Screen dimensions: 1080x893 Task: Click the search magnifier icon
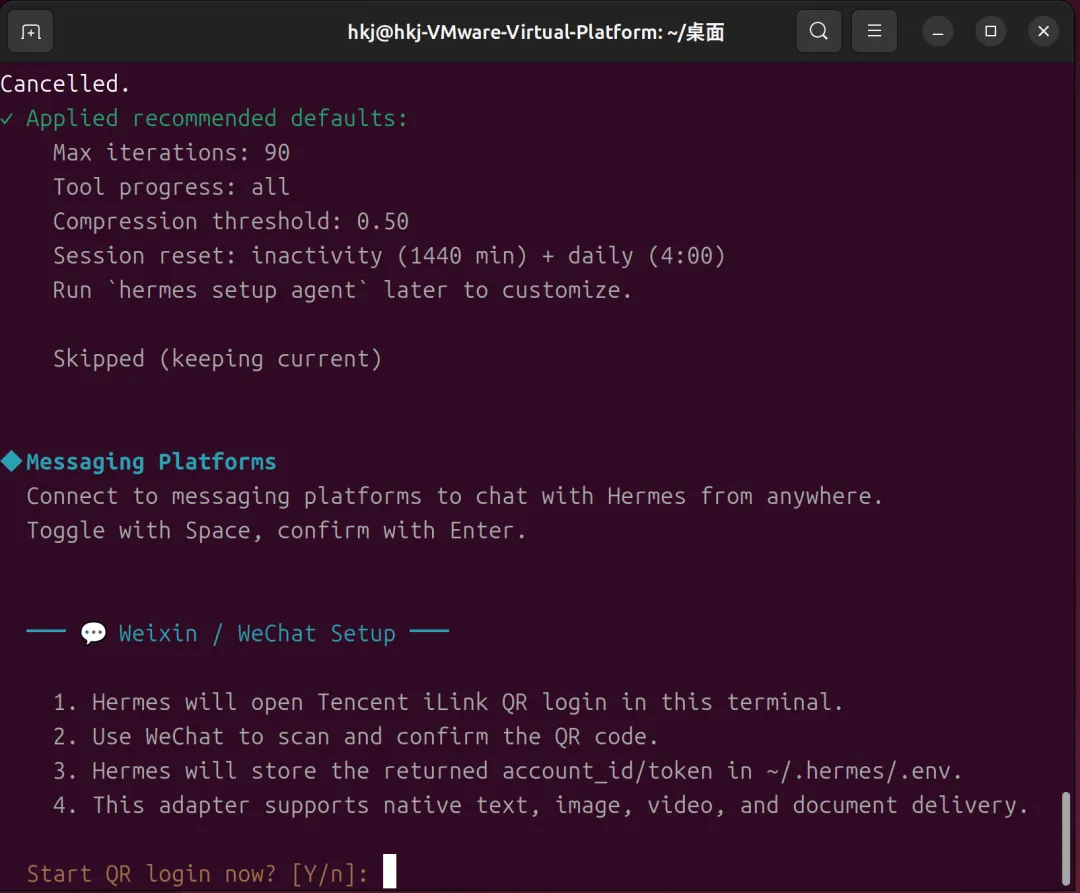point(818,32)
